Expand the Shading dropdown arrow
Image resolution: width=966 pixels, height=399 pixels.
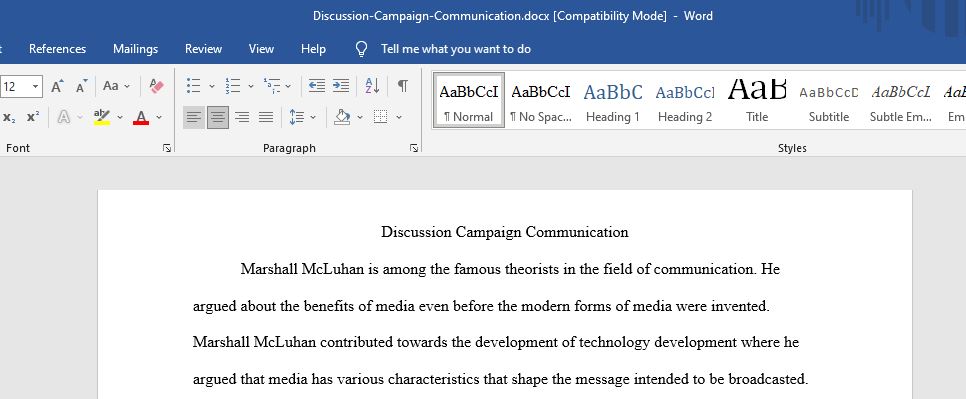coord(360,117)
